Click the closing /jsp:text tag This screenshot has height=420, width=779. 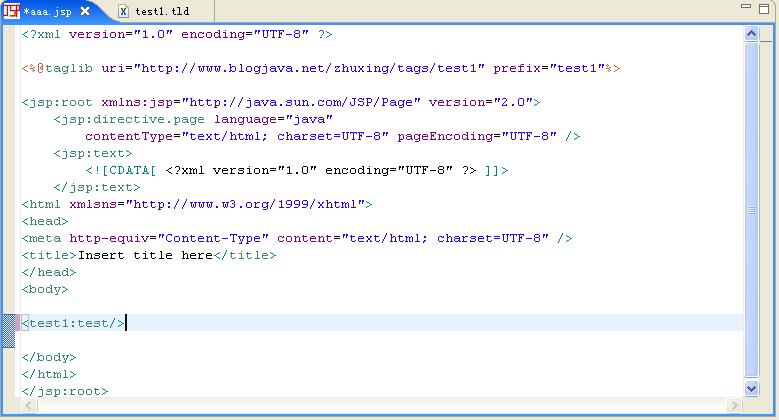point(97,187)
